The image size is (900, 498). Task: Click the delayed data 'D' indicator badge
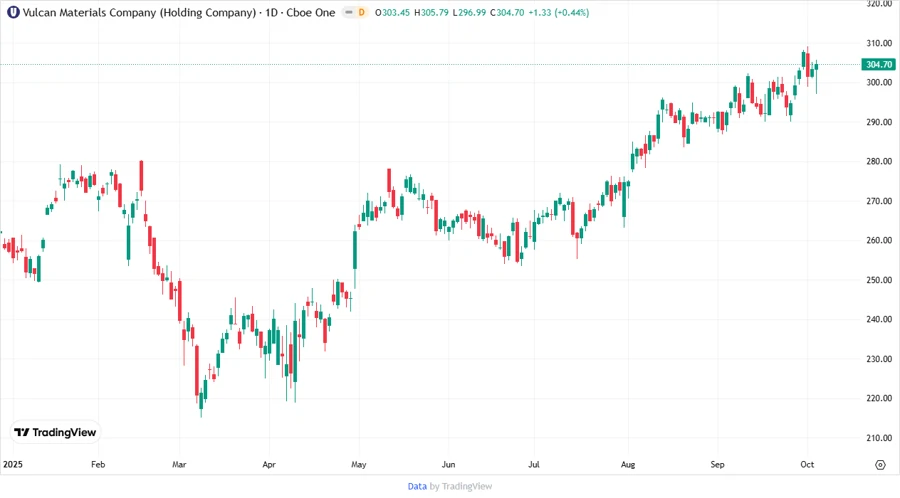click(x=361, y=11)
